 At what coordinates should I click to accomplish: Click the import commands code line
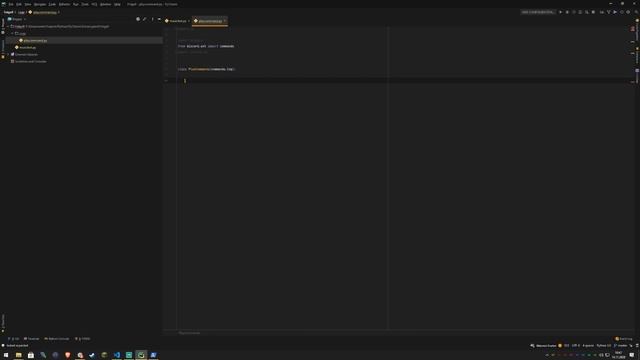click(206, 46)
